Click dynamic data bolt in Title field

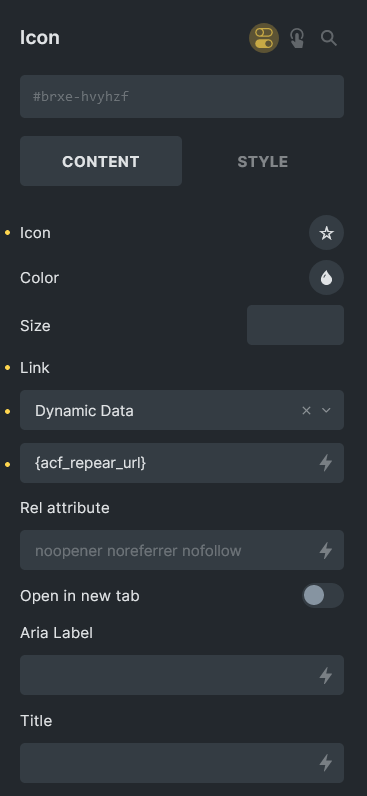pos(325,762)
